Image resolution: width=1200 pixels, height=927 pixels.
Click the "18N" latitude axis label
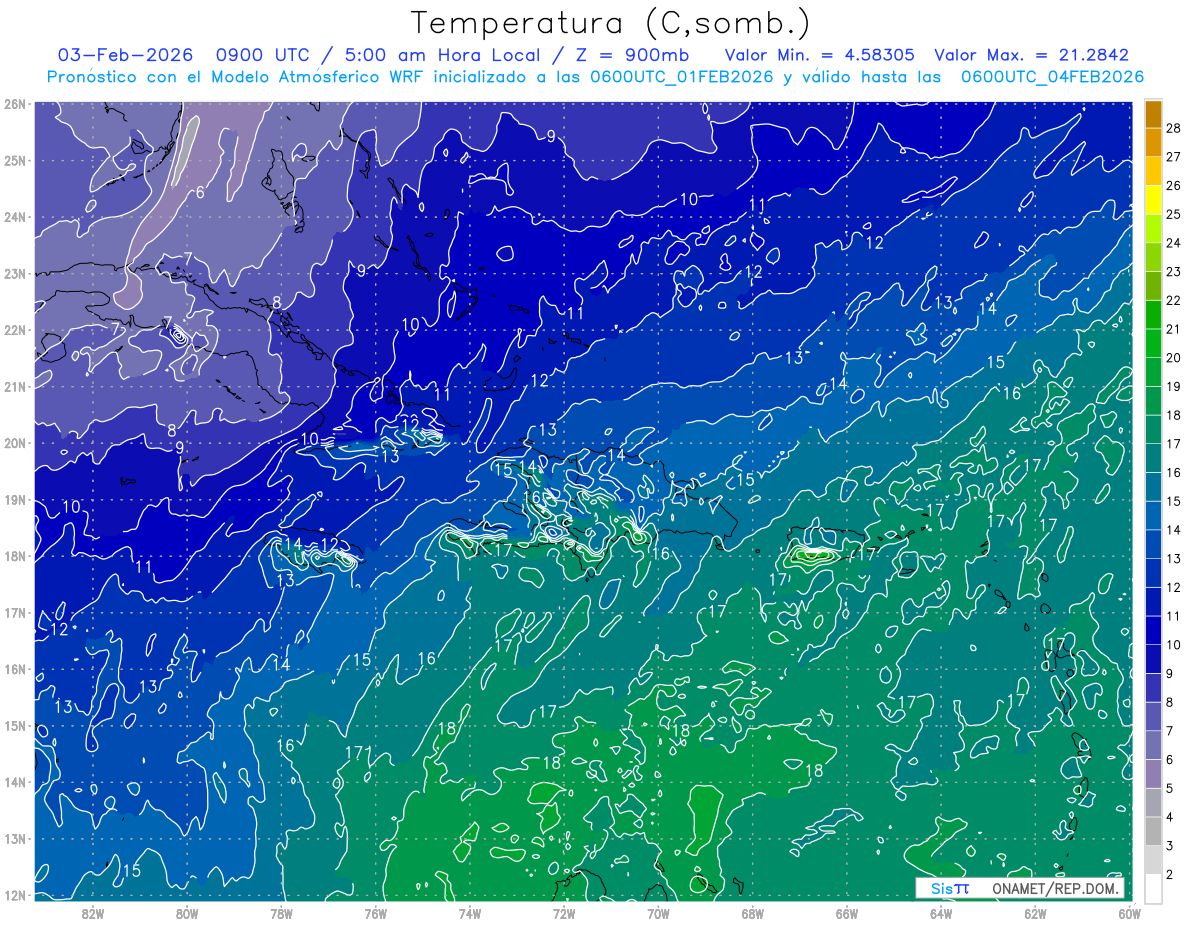tap(15, 556)
